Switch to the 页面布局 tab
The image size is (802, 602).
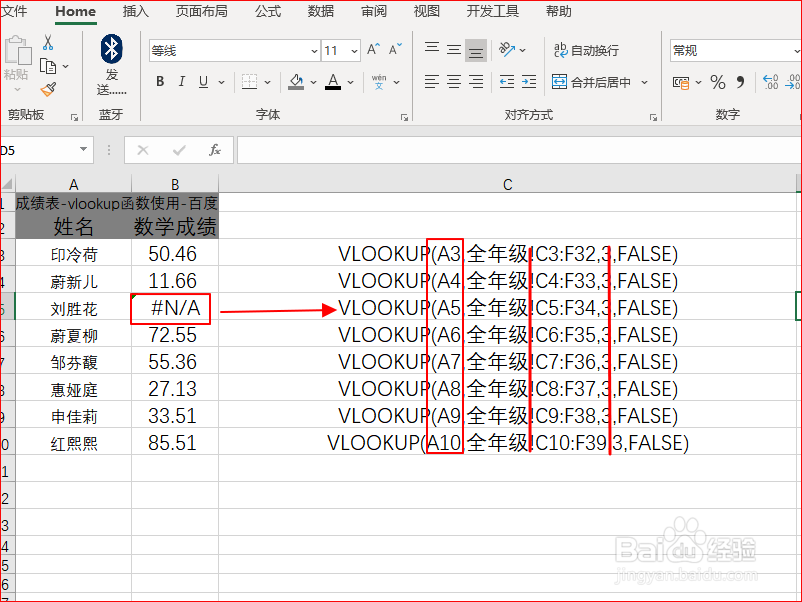202,11
